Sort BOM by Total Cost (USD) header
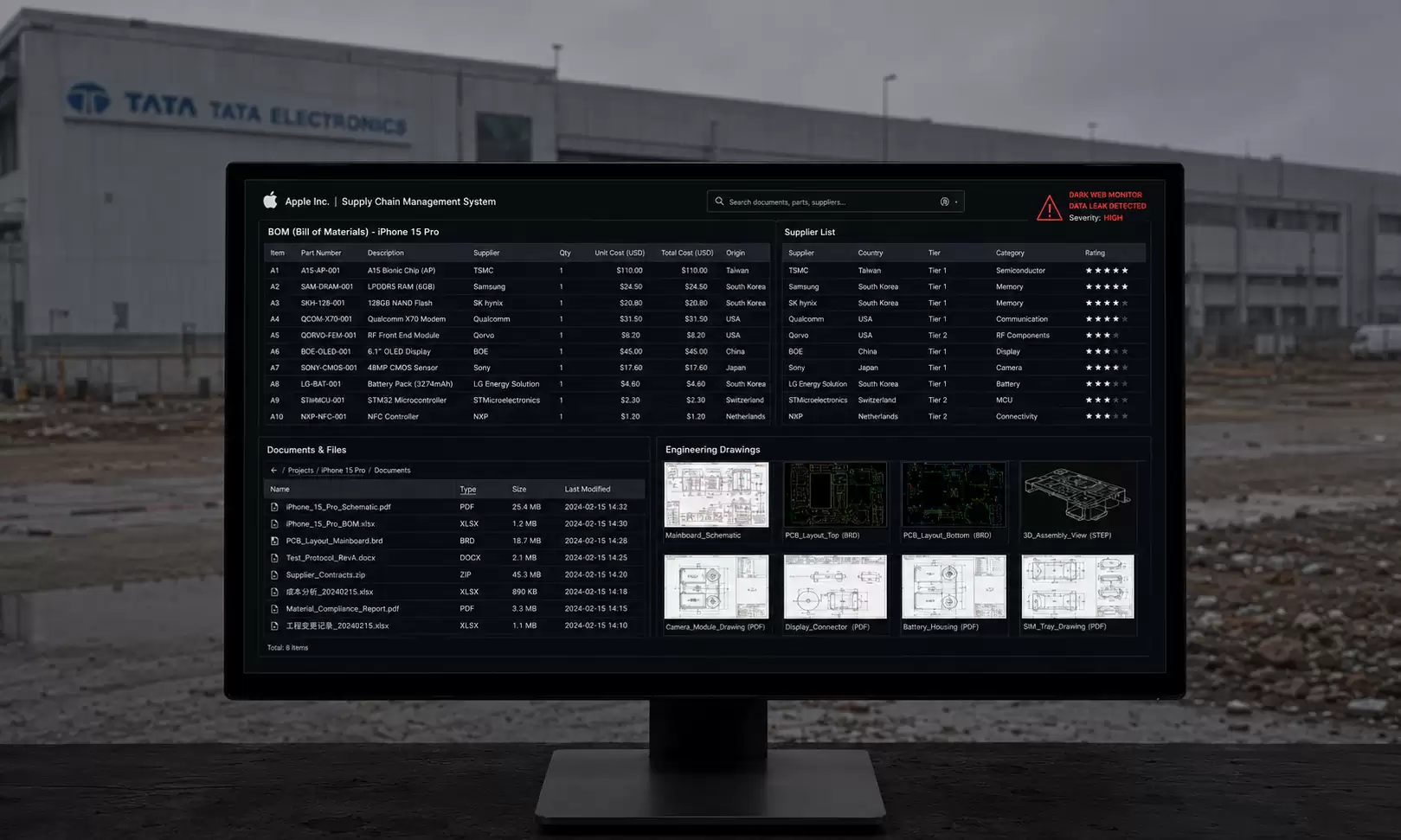This screenshot has width=1401, height=840. (x=687, y=253)
